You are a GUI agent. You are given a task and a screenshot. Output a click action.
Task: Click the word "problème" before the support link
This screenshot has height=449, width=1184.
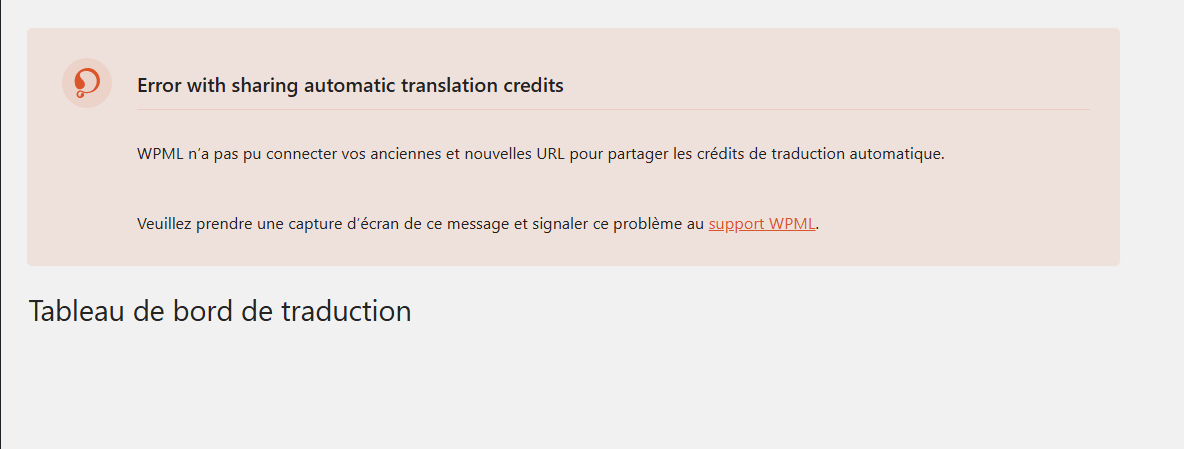[652, 224]
